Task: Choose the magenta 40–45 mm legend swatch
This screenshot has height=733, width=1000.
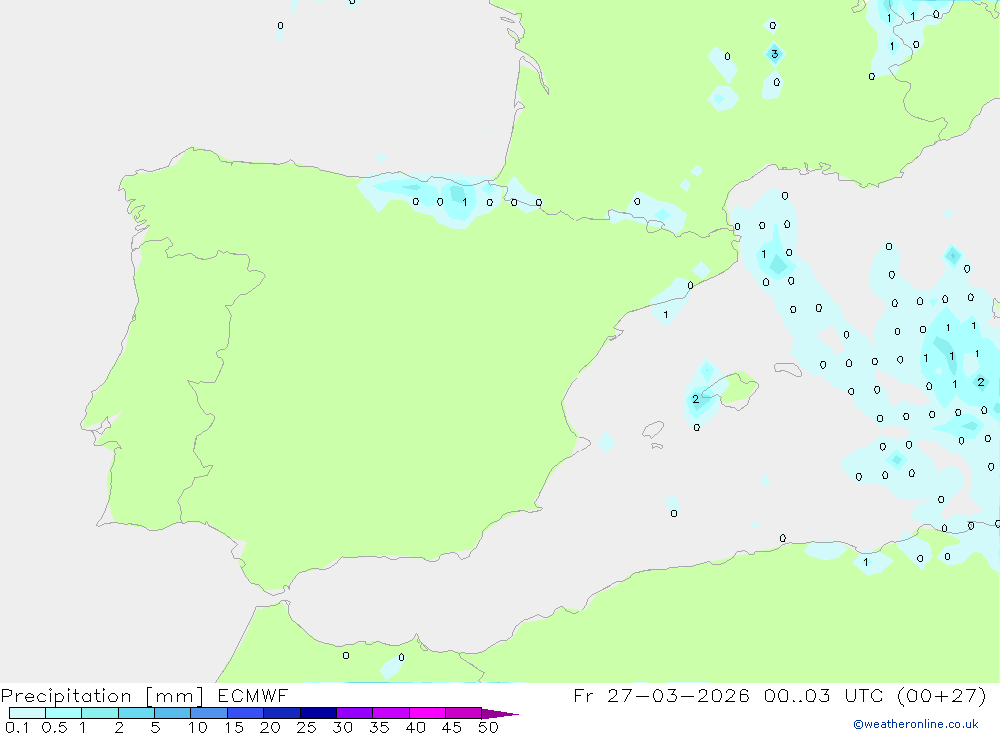Action: (427, 713)
